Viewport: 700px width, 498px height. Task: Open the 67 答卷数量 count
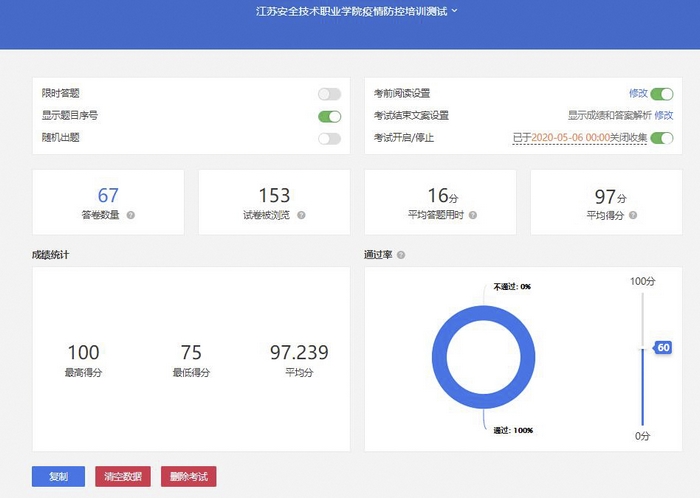(108, 196)
